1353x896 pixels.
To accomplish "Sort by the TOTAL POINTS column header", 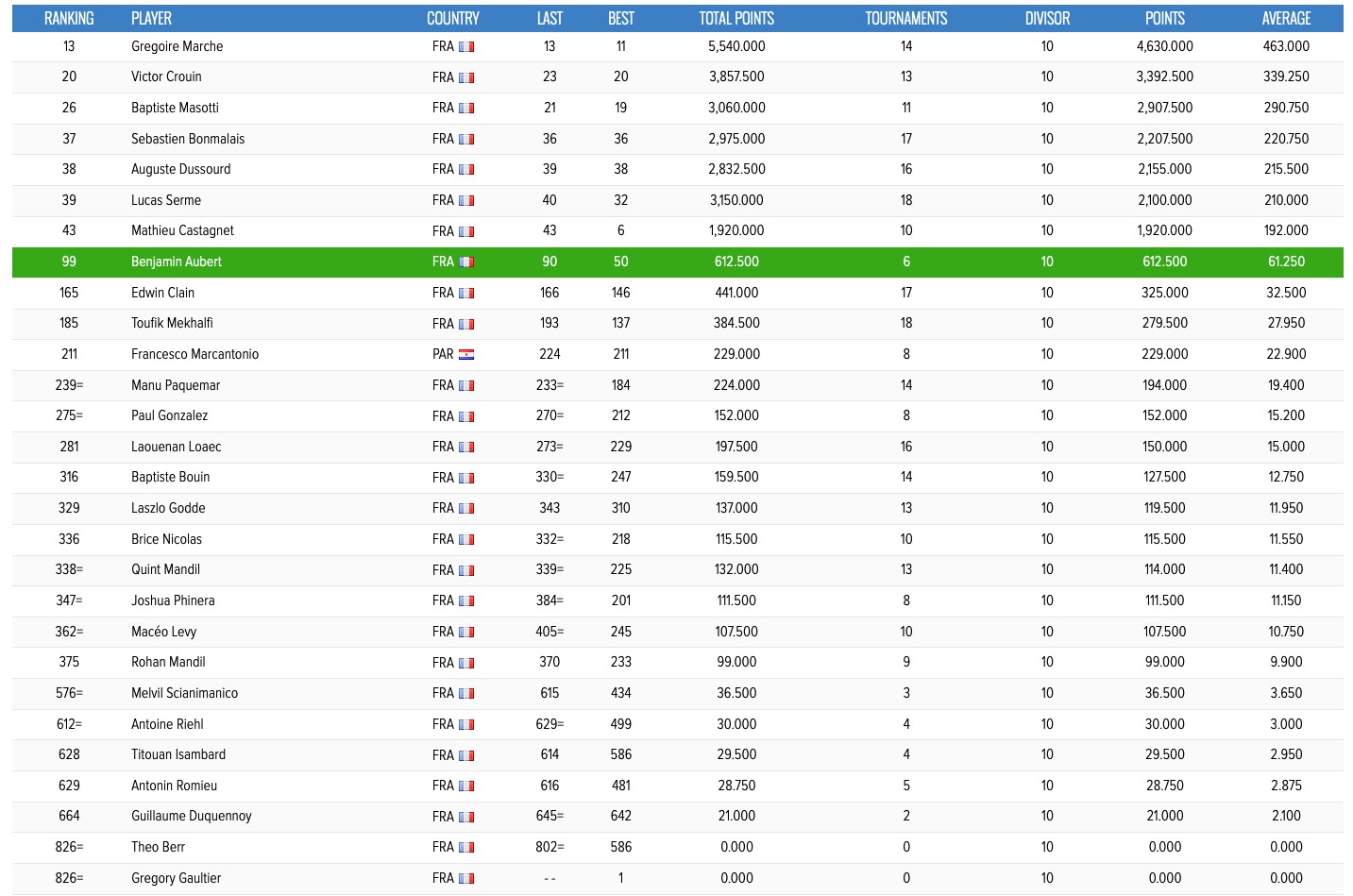I will (x=736, y=18).
